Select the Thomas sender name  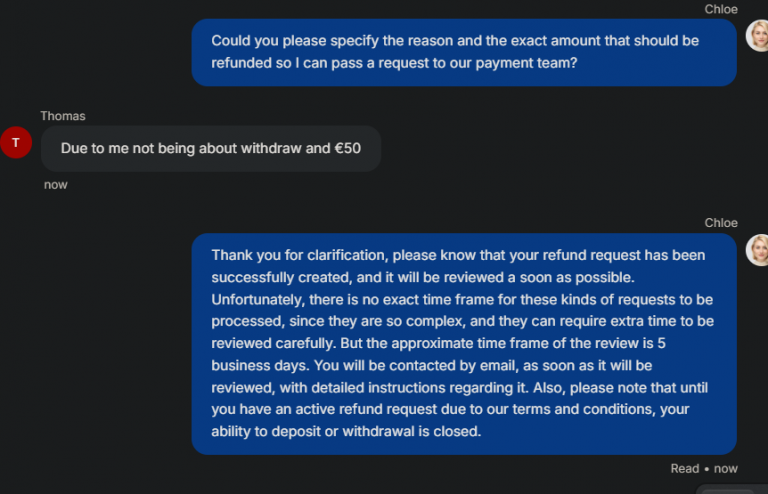tap(63, 116)
